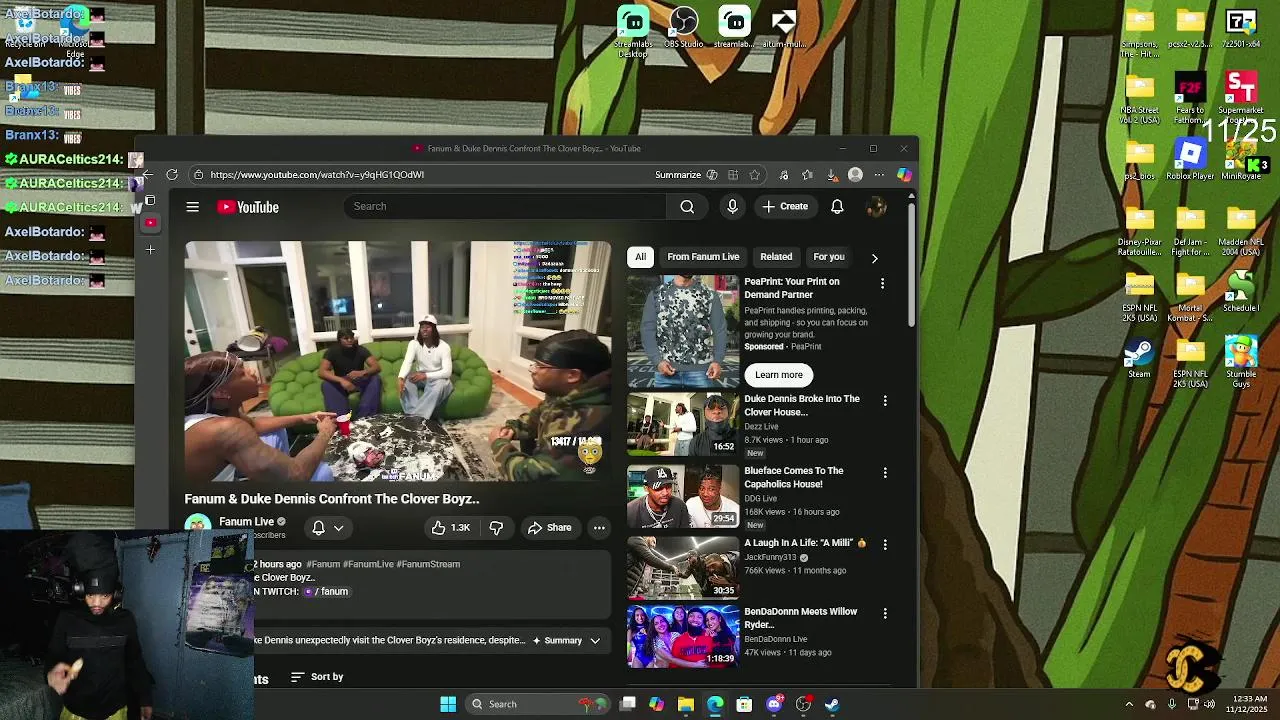The height and width of the screenshot is (720, 1280).
Task: Open the twitch /fanum link
Action: click(326, 592)
